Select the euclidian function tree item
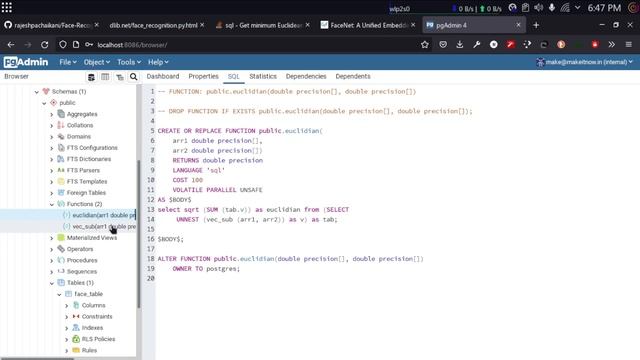This screenshot has height=360, width=640. (x=104, y=215)
